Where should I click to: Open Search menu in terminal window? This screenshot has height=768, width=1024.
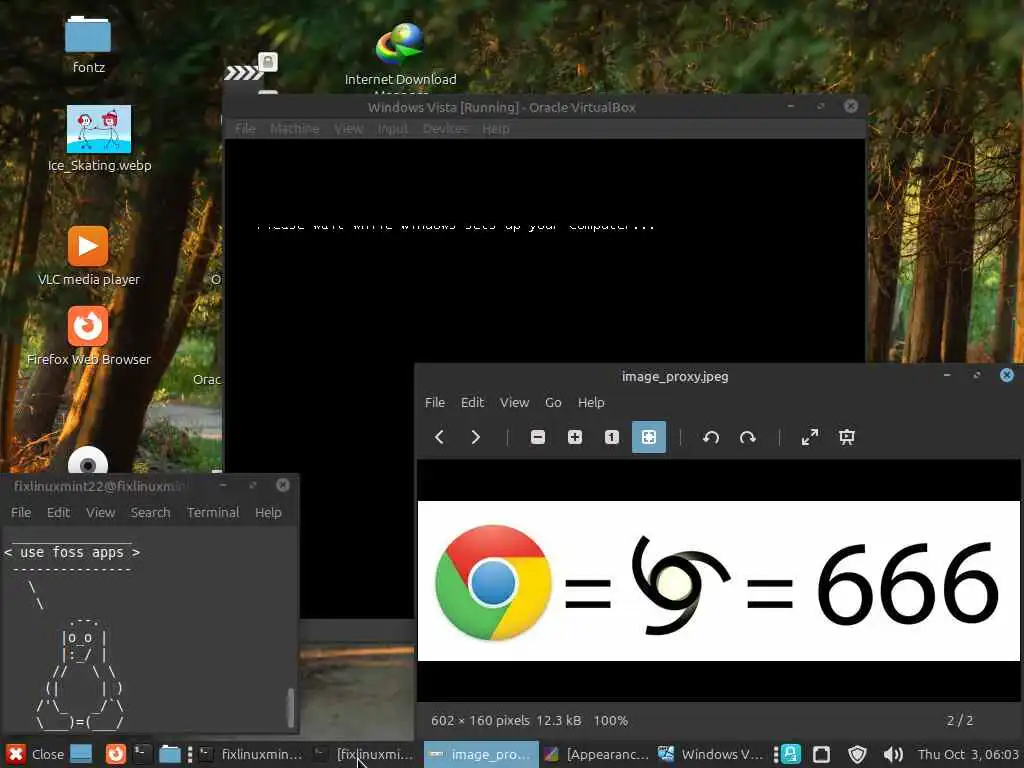150,513
